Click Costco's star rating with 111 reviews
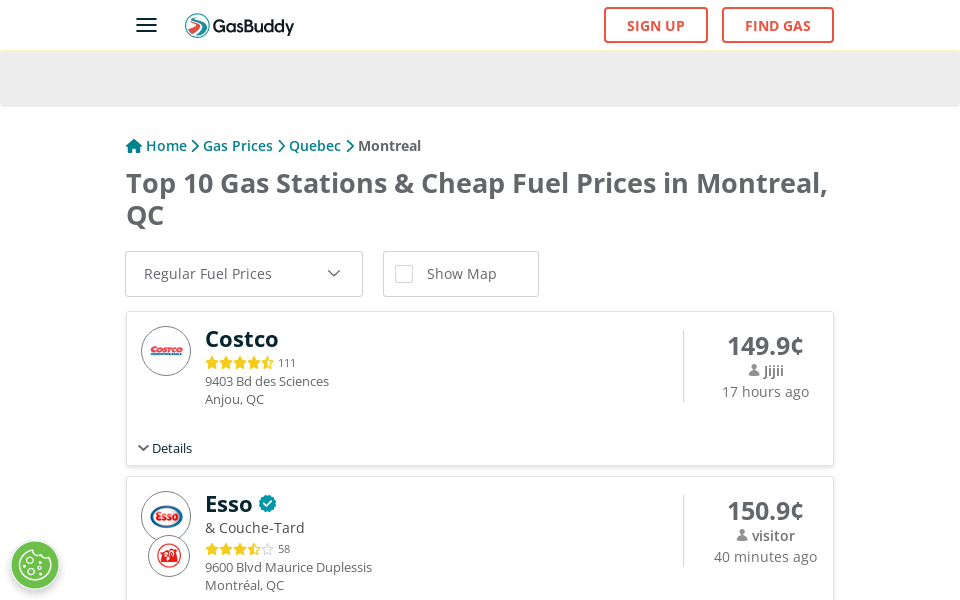Viewport: 960px width, 600px height. (x=240, y=362)
